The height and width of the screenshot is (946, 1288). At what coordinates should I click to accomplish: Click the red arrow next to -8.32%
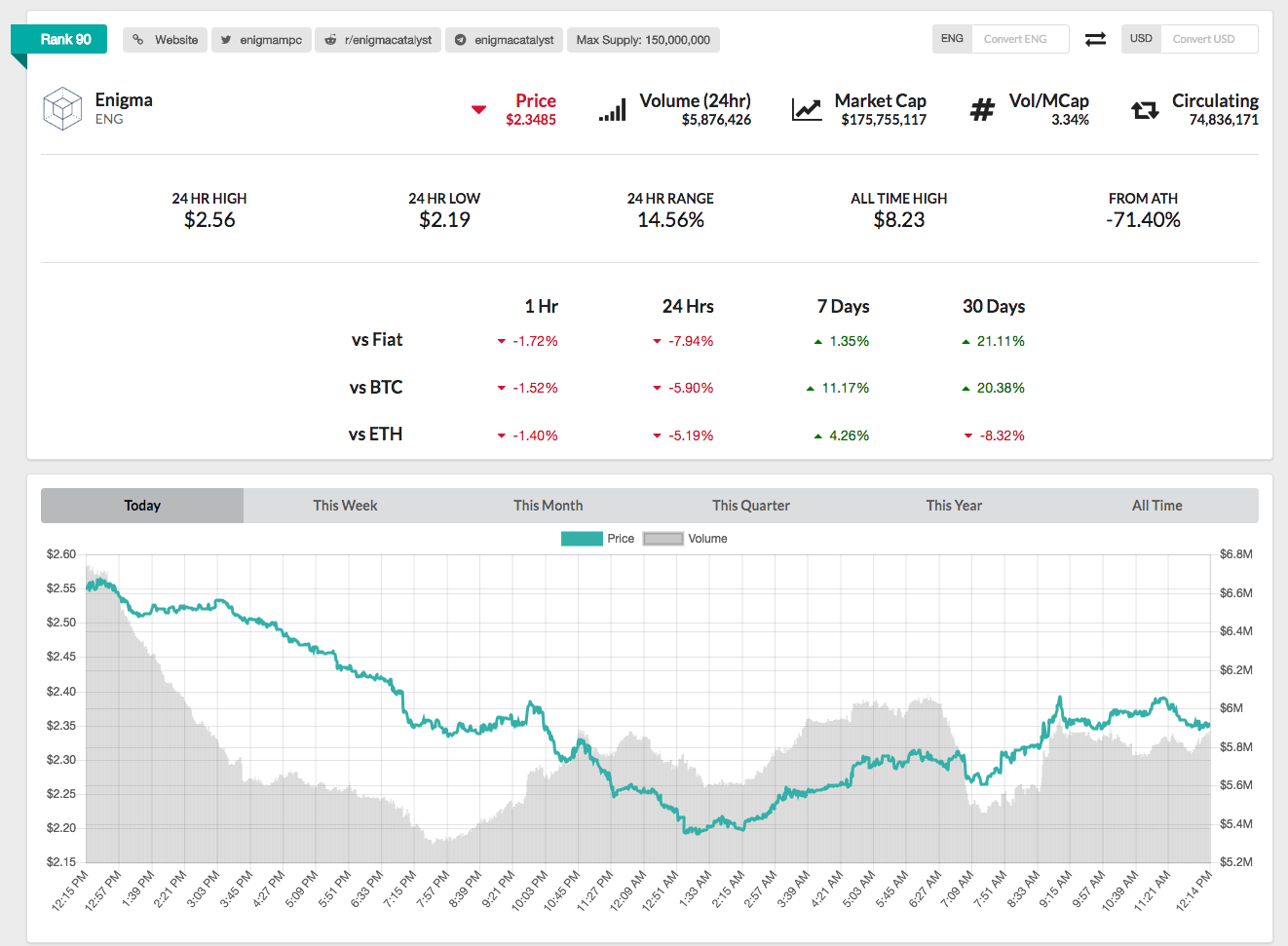968,436
